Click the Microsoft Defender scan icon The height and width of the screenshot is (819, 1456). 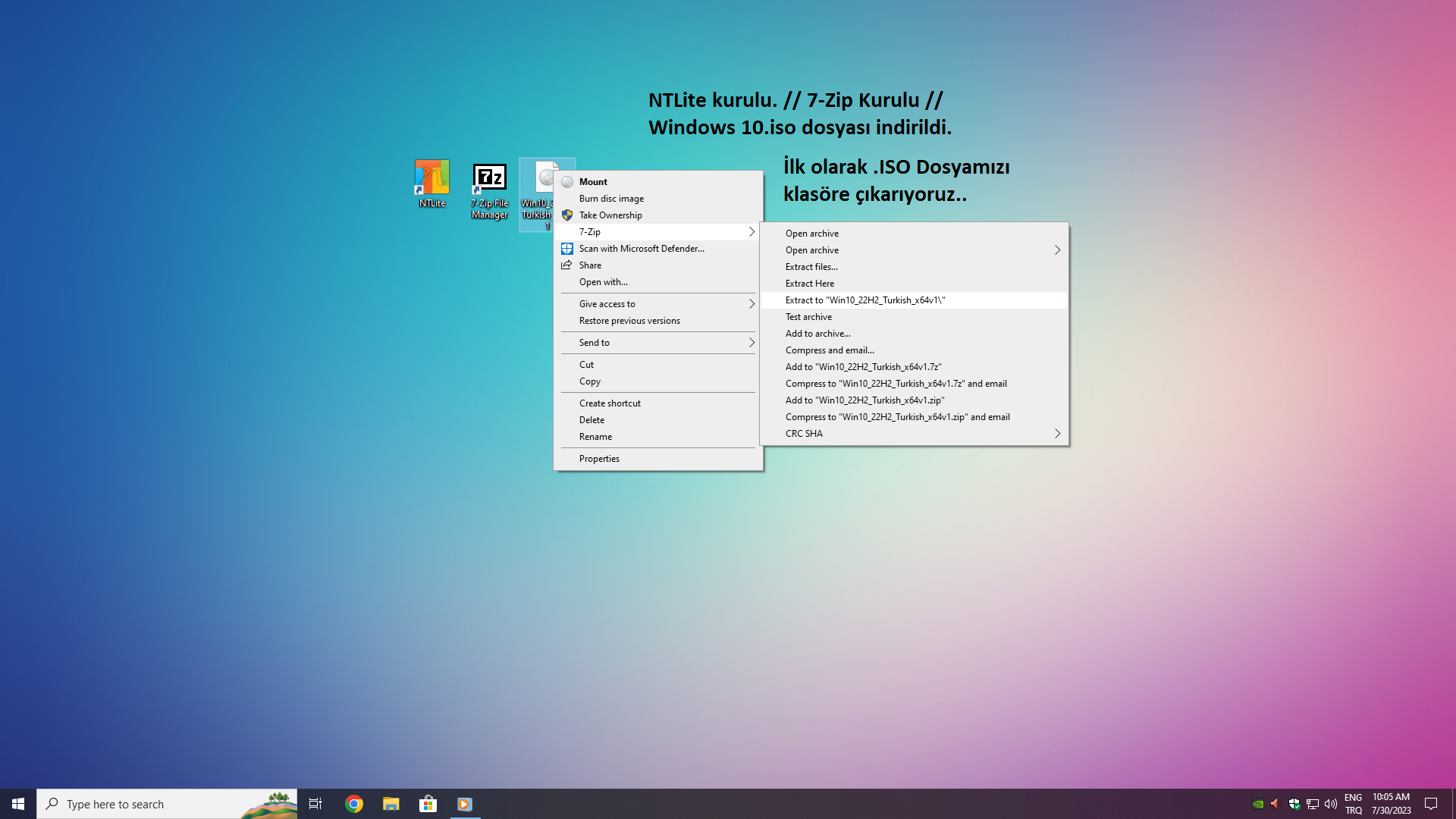click(567, 249)
